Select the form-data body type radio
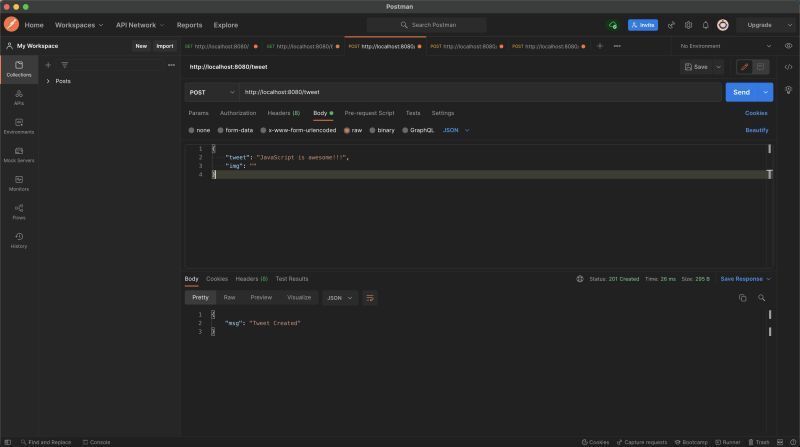The height and width of the screenshot is (447, 800). (x=220, y=131)
